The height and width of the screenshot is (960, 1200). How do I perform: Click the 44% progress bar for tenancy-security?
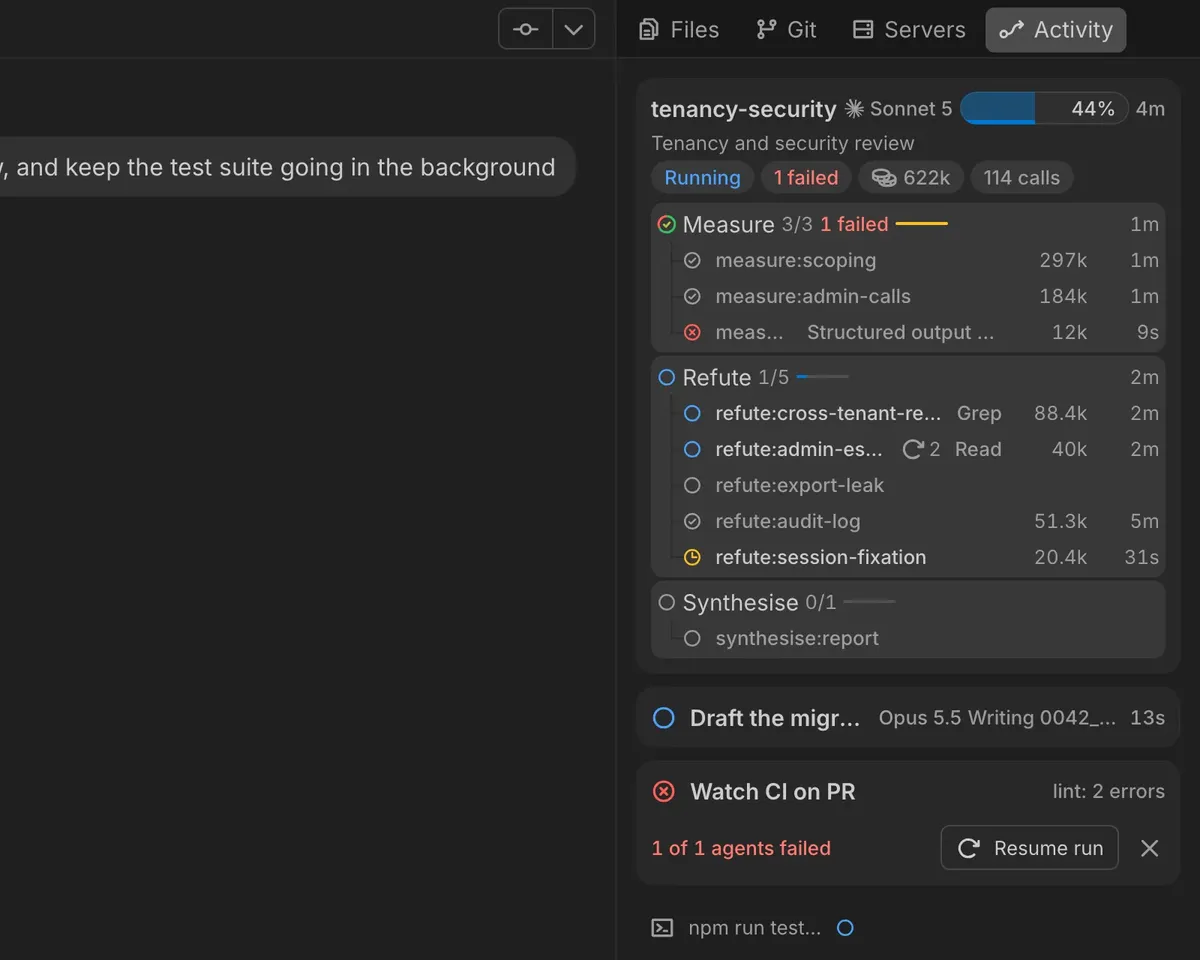[1044, 109]
